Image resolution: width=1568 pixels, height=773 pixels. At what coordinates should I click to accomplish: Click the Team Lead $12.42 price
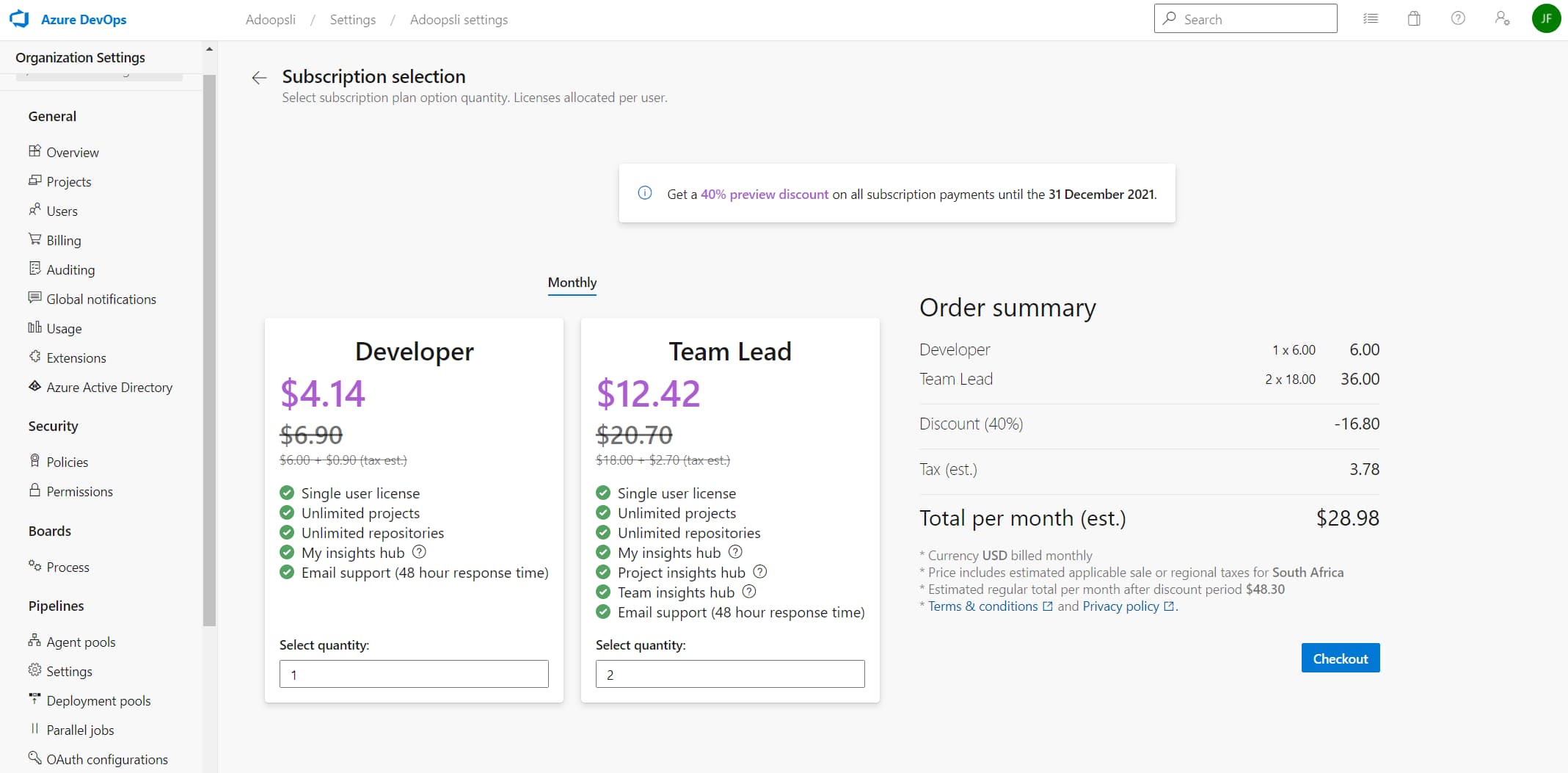coord(649,393)
